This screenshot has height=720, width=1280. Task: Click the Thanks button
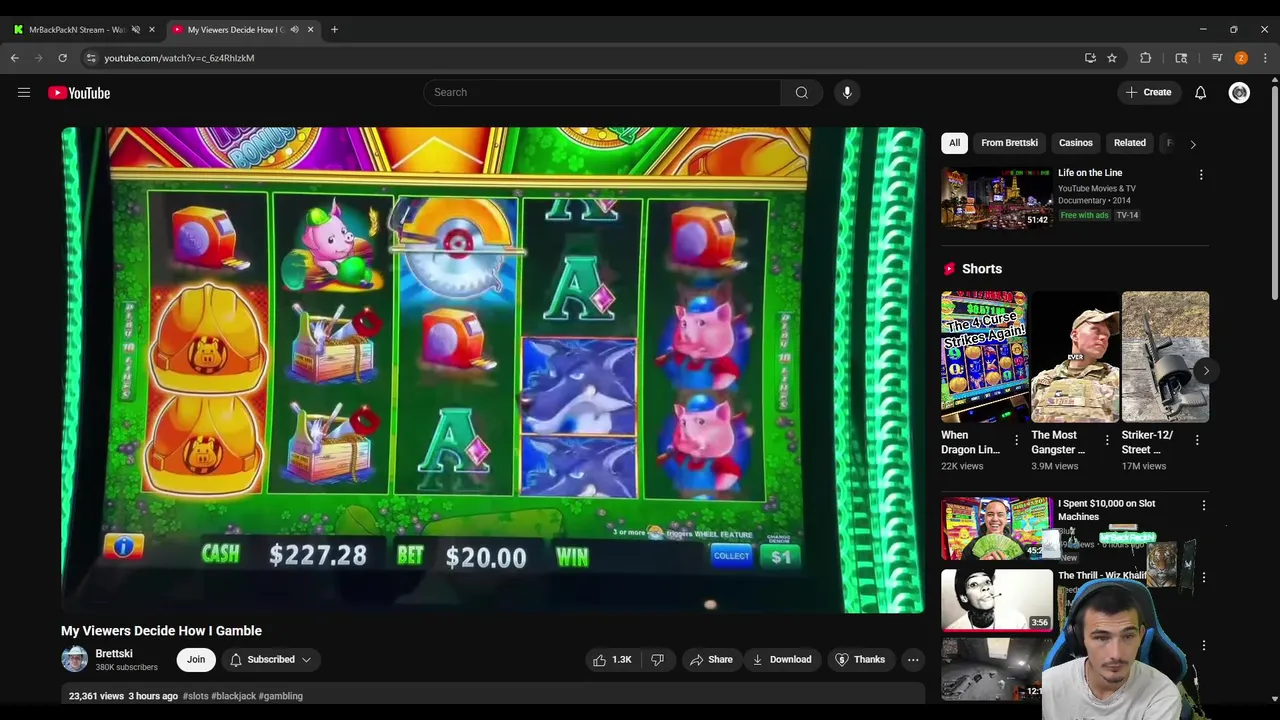pyautogui.click(x=860, y=660)
